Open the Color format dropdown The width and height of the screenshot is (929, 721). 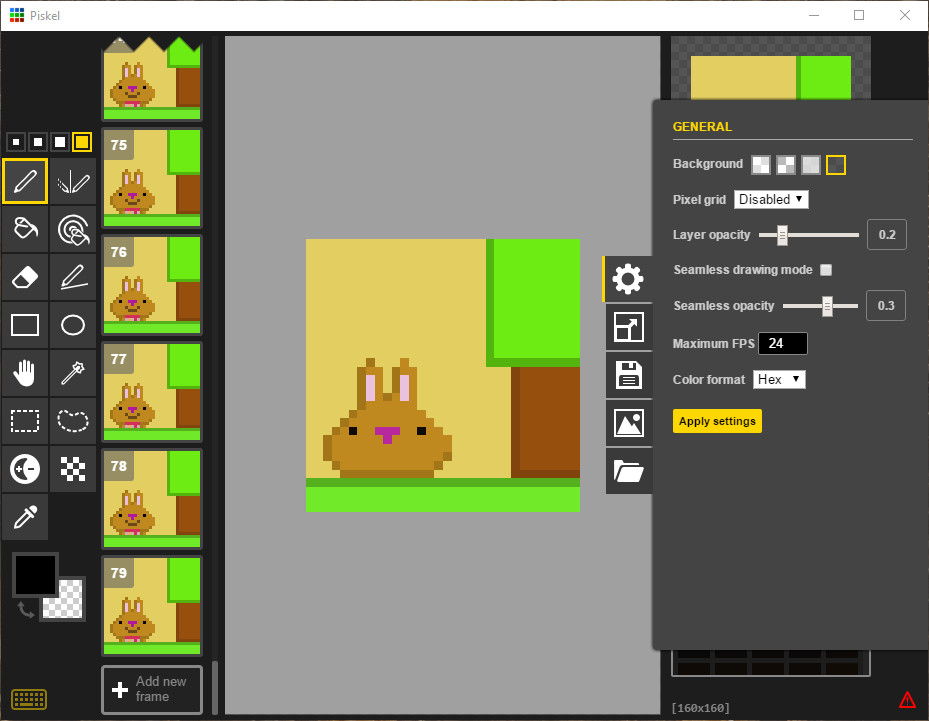pyautogui.click(x=779, y=380)
